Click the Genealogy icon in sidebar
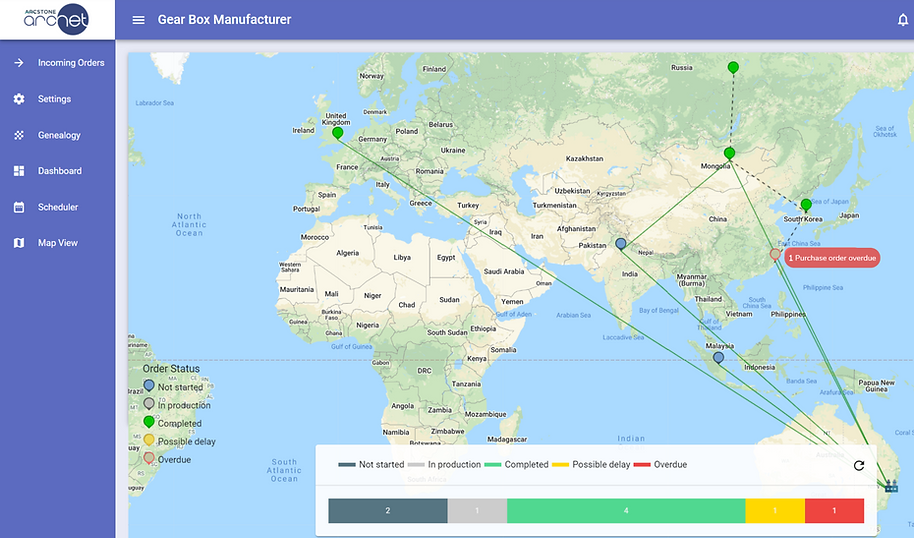The width and height of the screenshot is (914, 538). [x=19, y=135]
